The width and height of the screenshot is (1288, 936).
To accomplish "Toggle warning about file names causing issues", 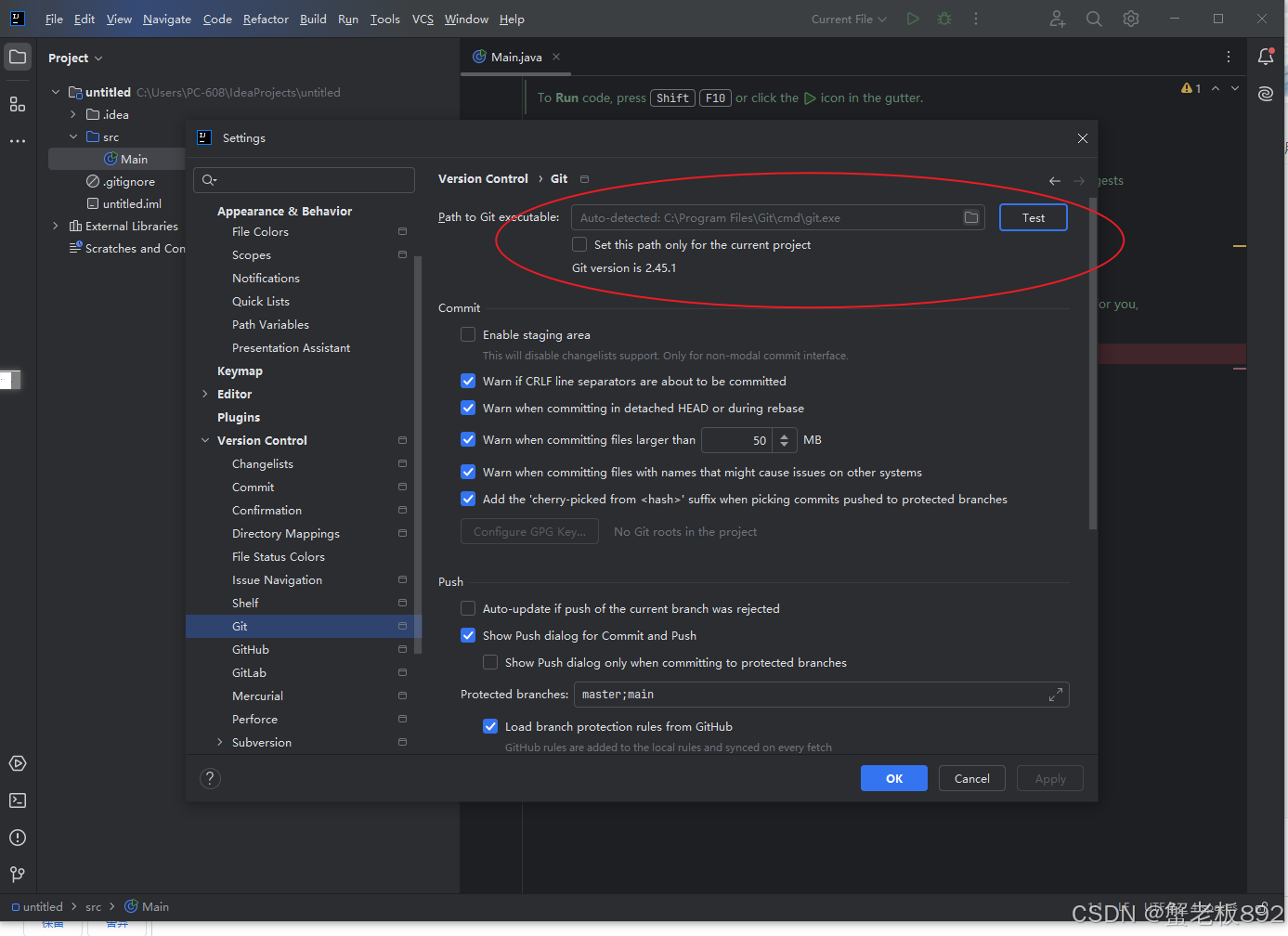I will (x=468, y=472).
